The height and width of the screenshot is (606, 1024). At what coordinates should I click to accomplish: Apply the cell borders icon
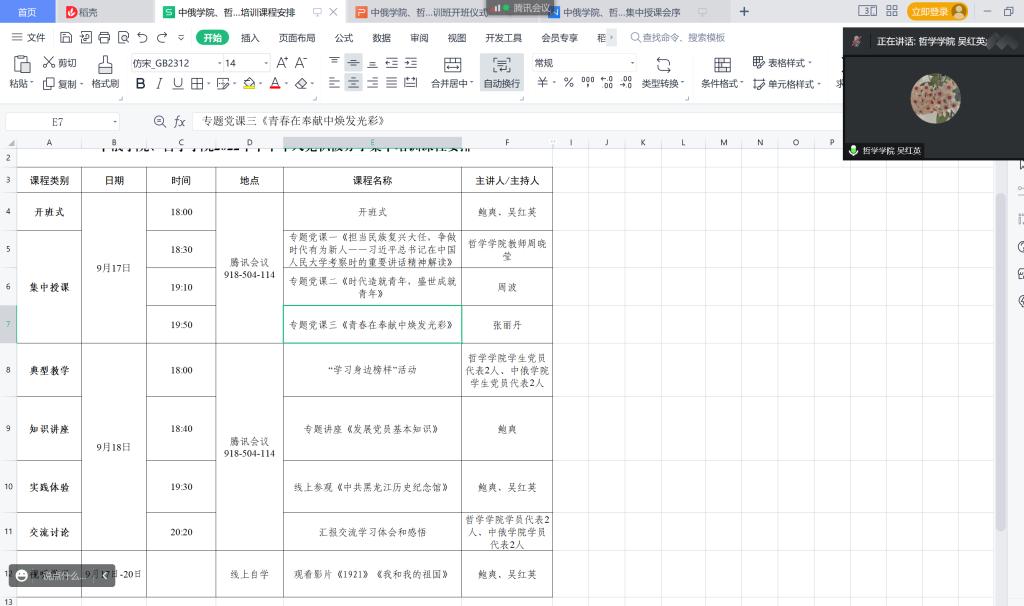pyautogui.click(x=197, y=84)
